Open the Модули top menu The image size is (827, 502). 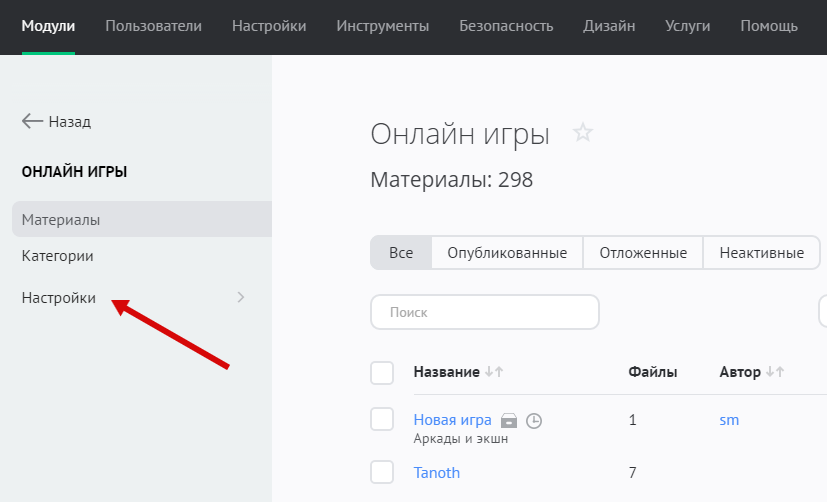click(x=48, y=26)
